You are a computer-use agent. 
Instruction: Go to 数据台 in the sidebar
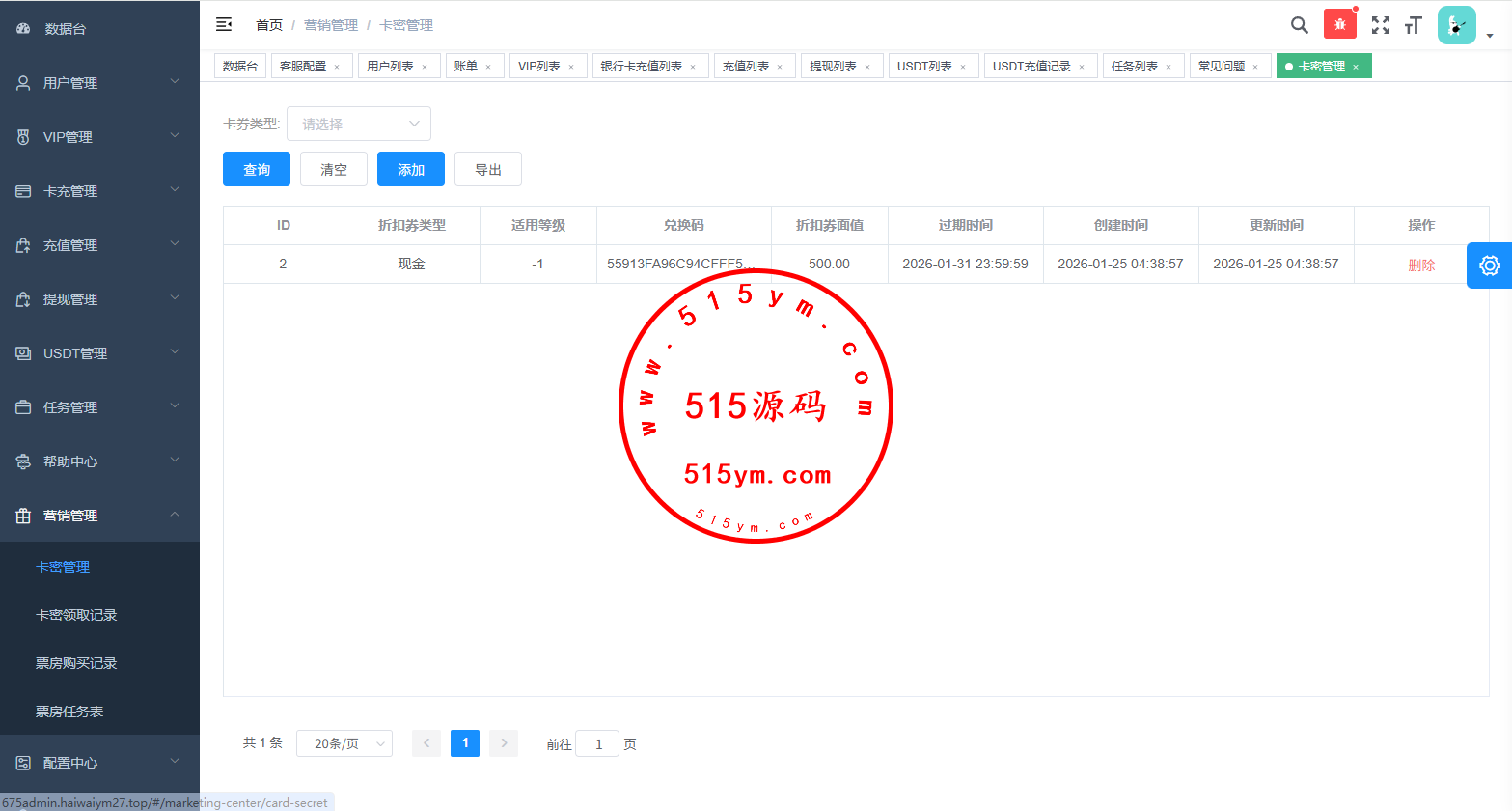(x=66, y=29)
